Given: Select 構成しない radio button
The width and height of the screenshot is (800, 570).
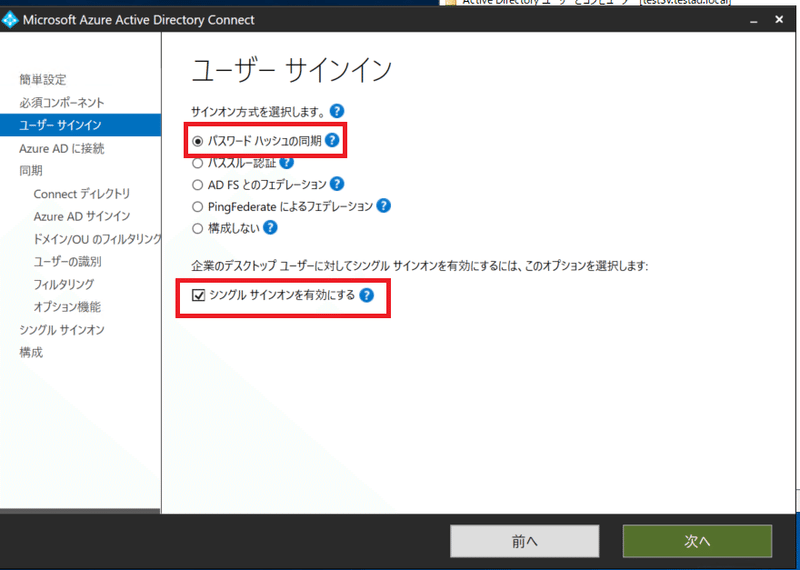Looking at the screenshot, I should coord(197,229).
